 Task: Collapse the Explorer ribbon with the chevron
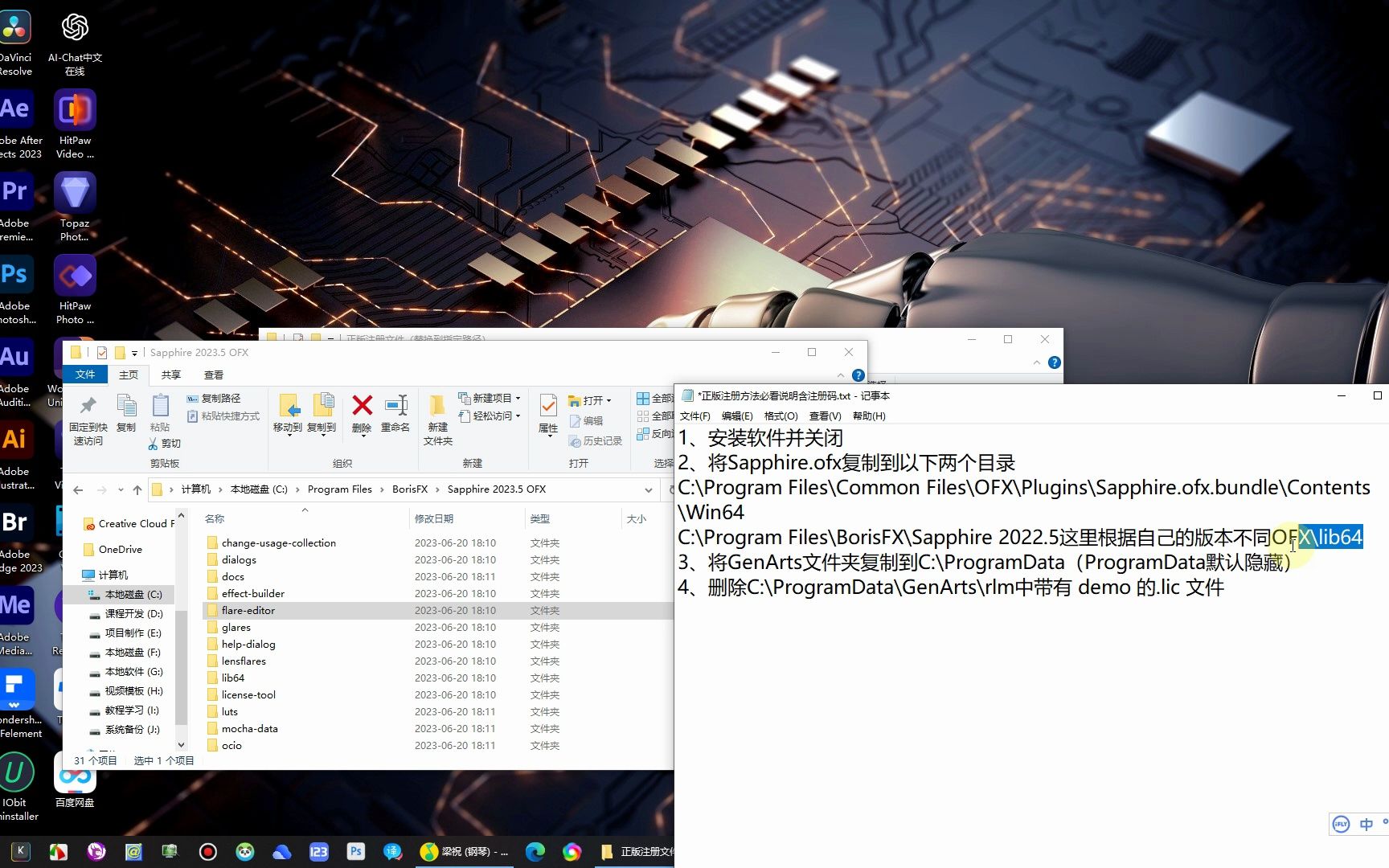[841, 375]
